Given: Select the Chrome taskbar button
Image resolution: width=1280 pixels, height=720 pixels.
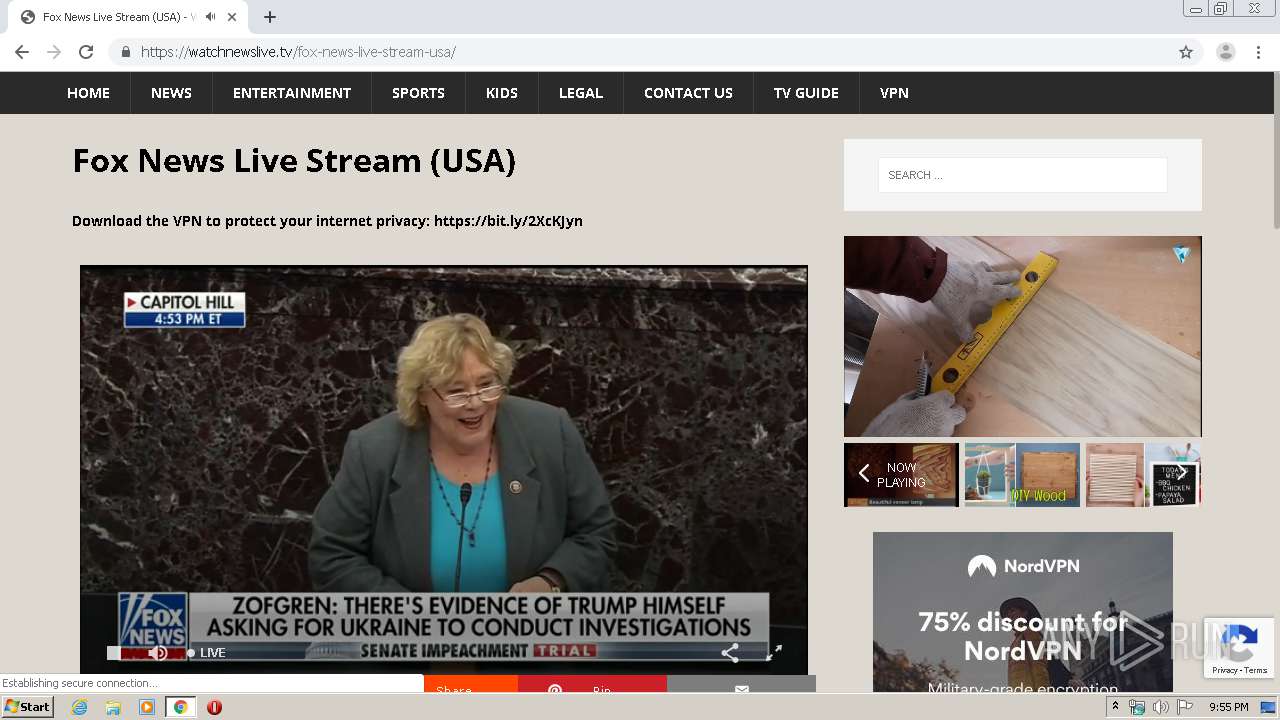Looking at the screenshot, I should (180, 707).
